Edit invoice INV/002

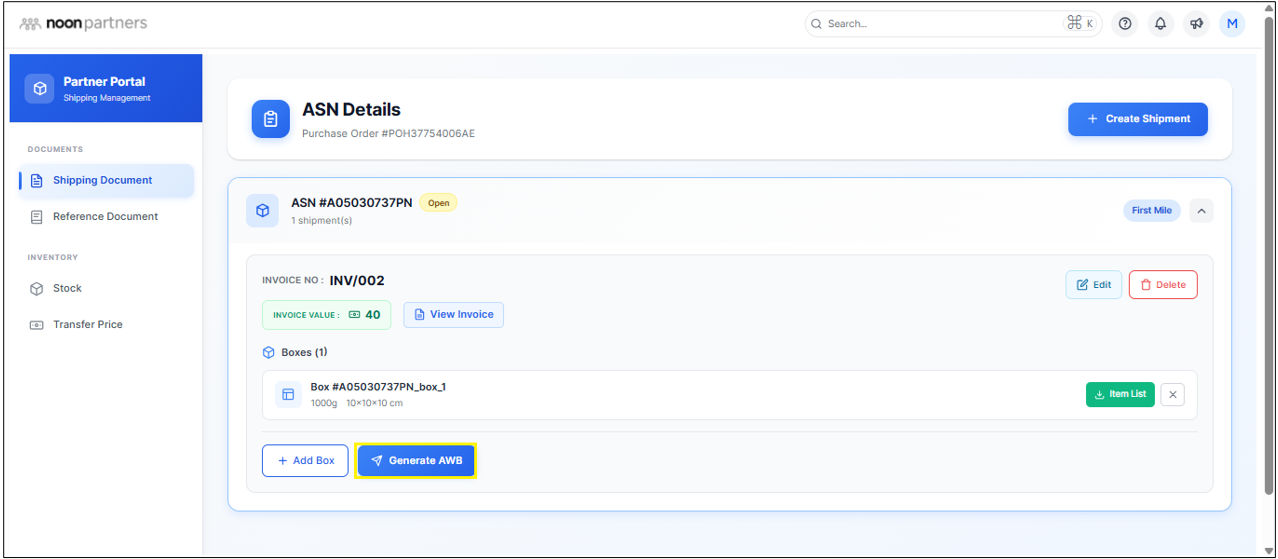point(1093,285)
